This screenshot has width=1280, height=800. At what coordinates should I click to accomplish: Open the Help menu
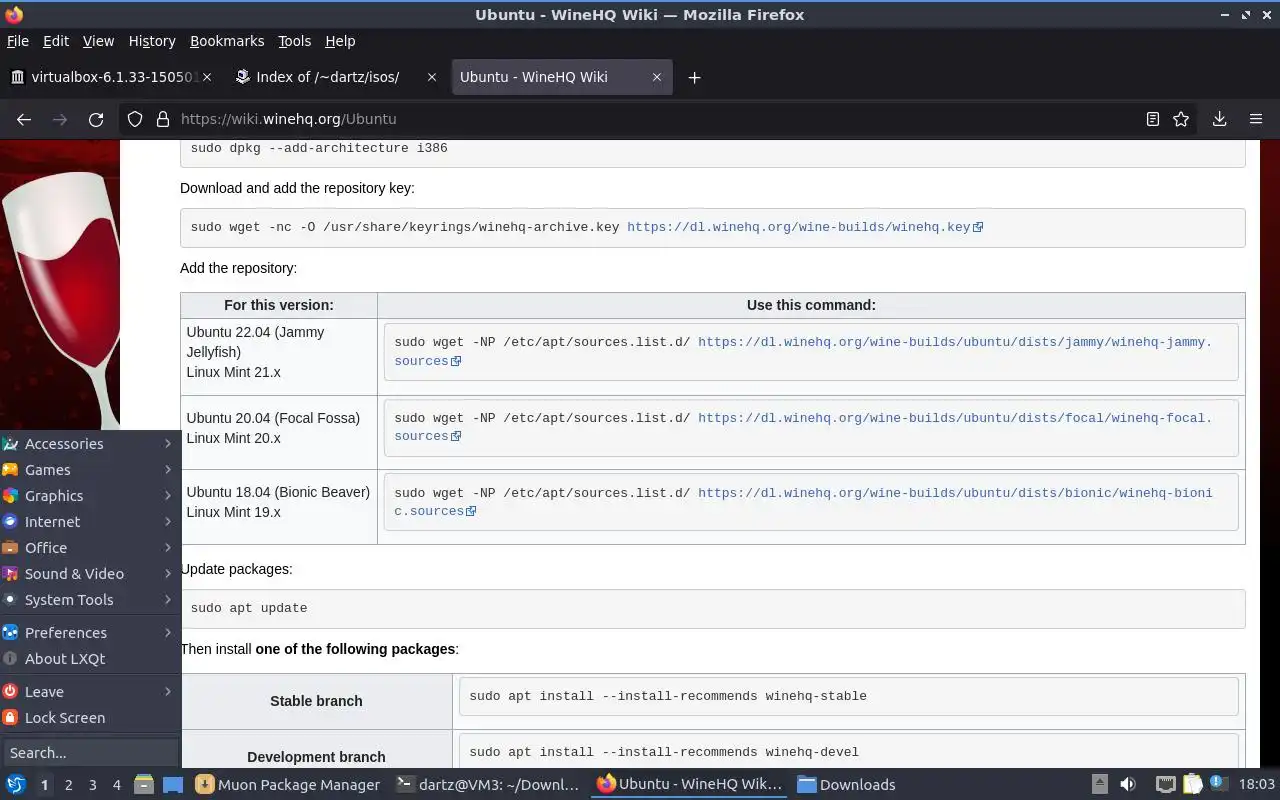[340, 41]
